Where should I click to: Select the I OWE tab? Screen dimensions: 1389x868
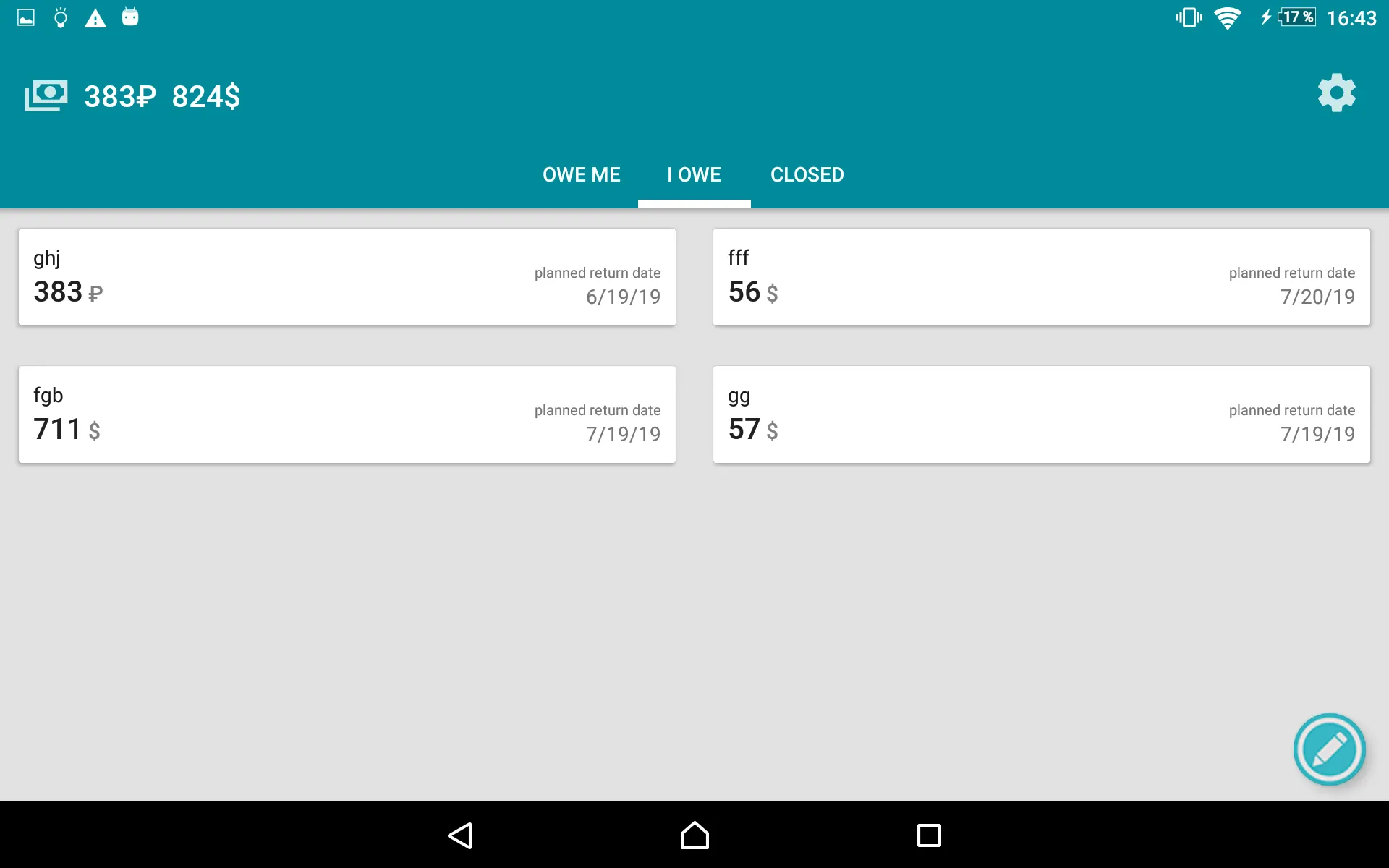click(694, 174)
